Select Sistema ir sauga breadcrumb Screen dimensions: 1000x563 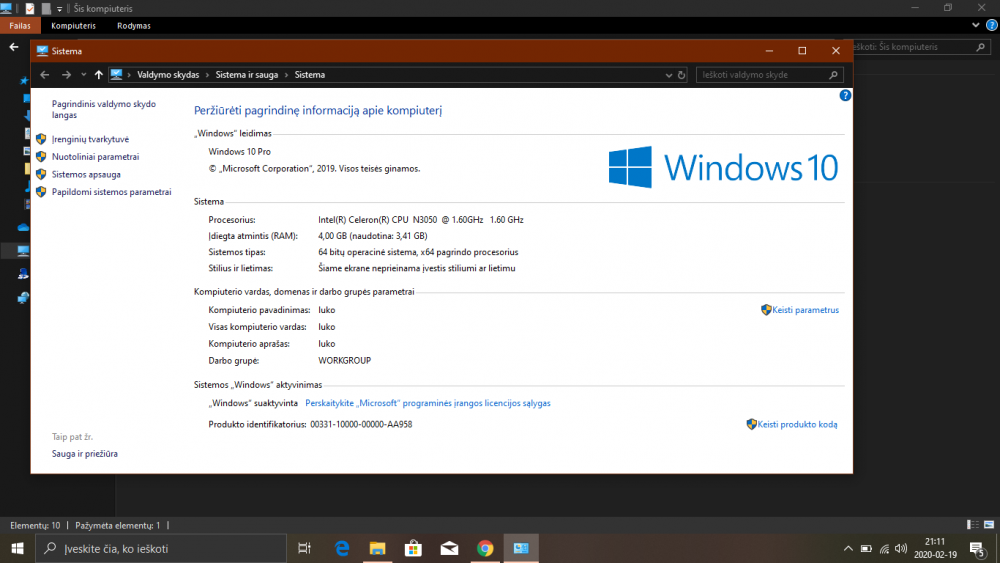(x=247, y=75)
